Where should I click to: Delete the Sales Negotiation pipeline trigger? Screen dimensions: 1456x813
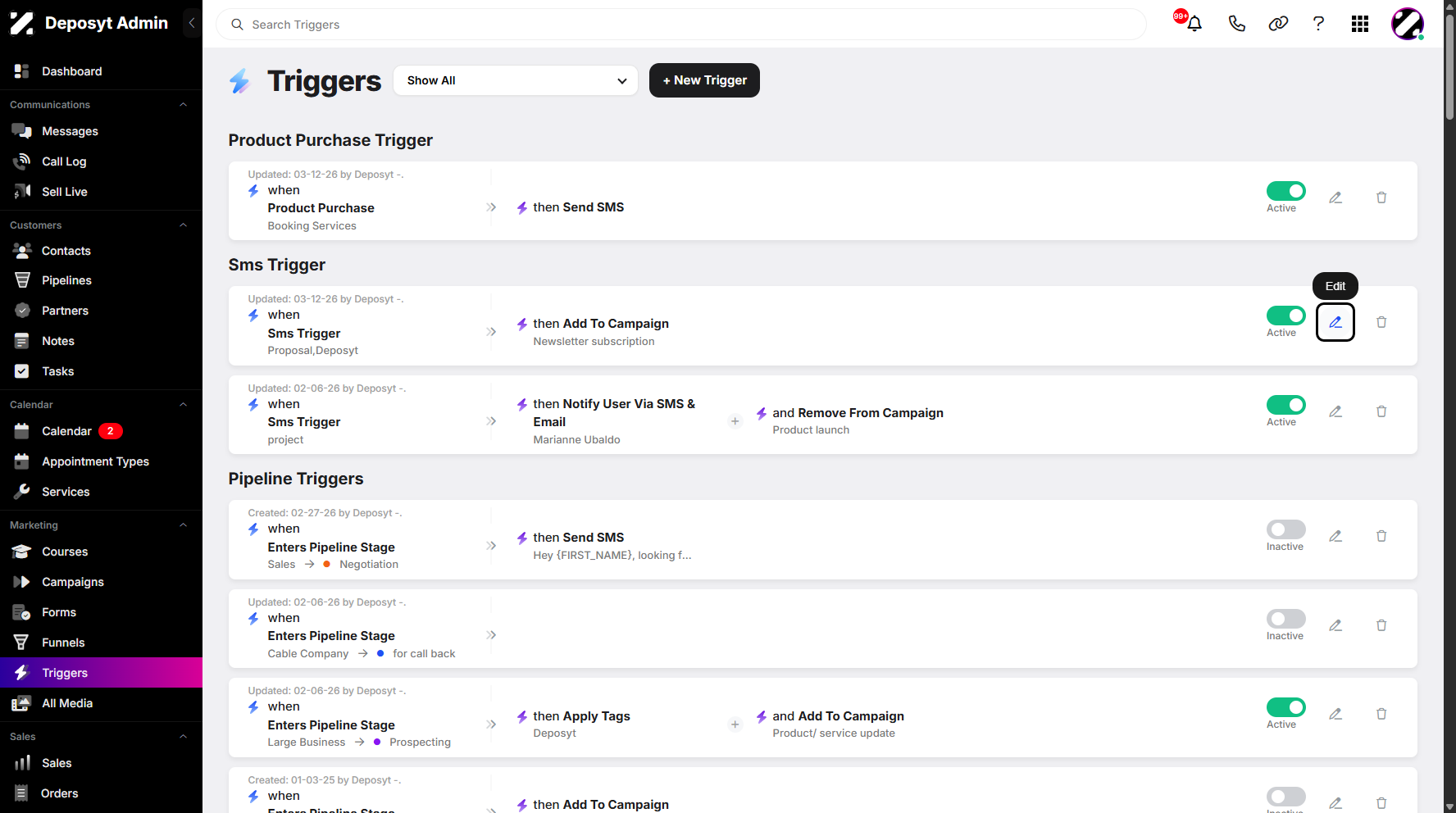tap(1381, 536)
